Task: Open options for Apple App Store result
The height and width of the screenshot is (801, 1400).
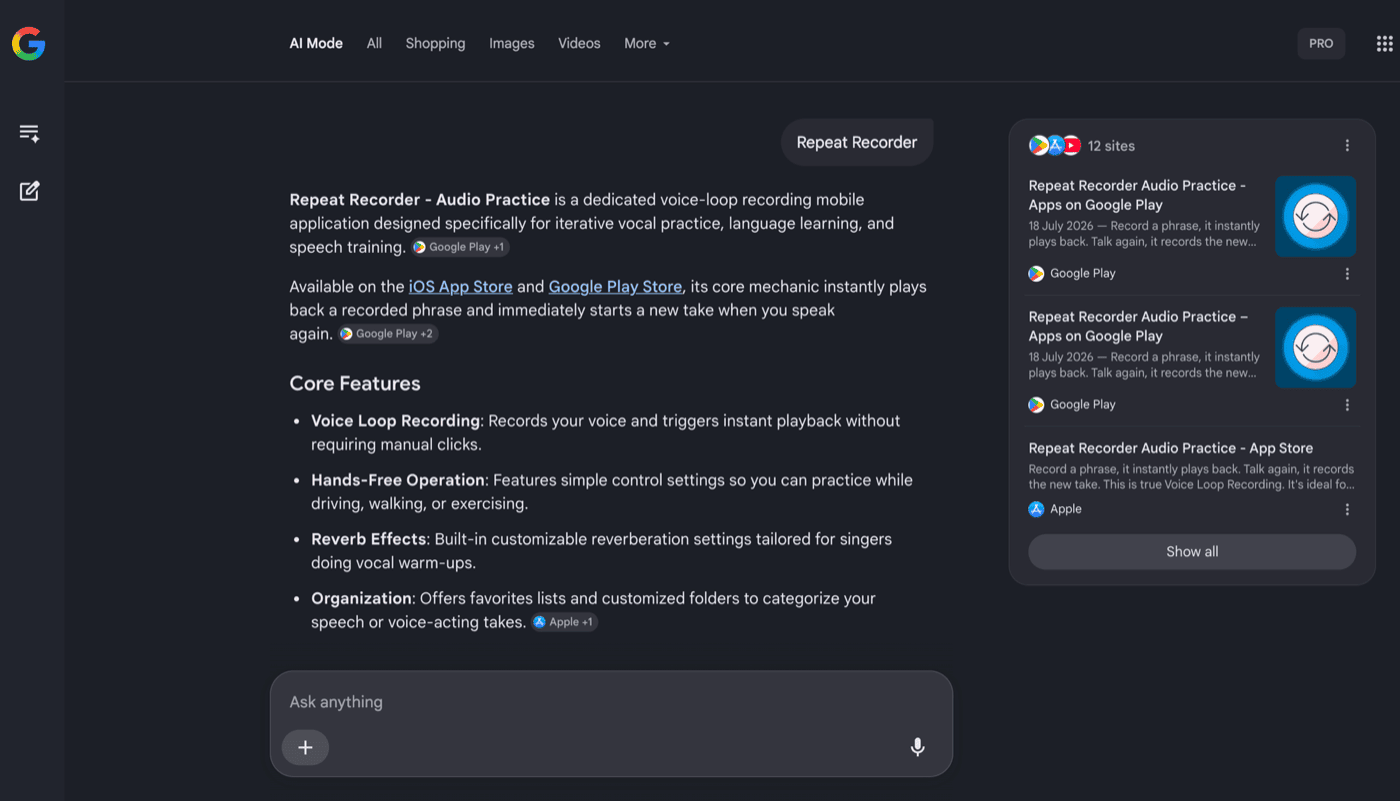Action: click(x=1347, y=509)
